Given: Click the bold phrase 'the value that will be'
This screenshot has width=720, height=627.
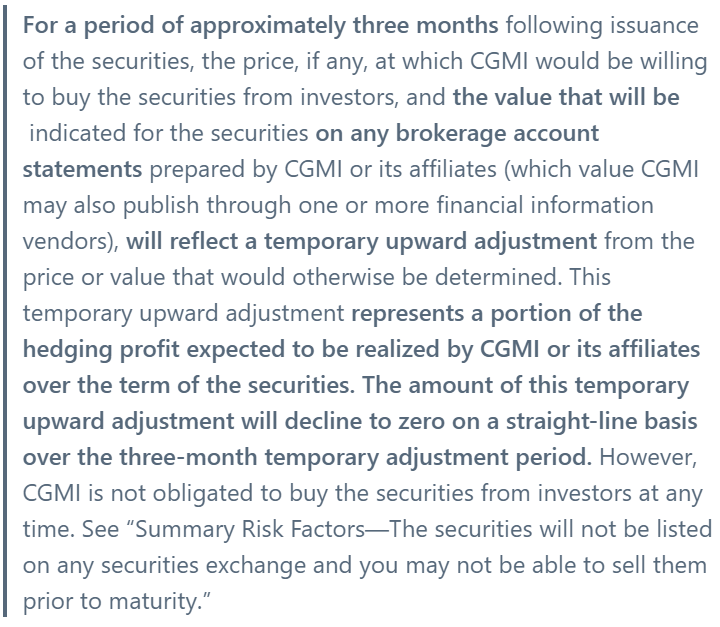Looking at the screenshot, I should click(566, 97).
